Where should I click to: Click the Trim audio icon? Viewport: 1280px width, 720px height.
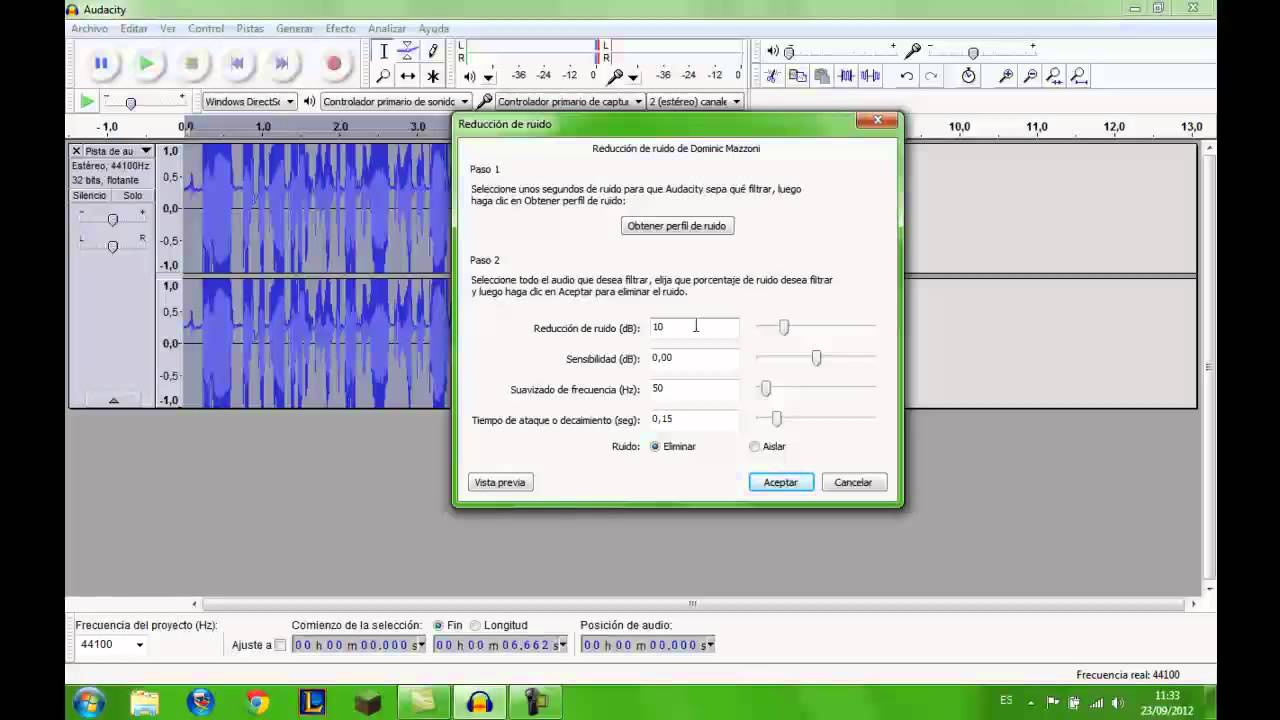[x=847, y=76]
